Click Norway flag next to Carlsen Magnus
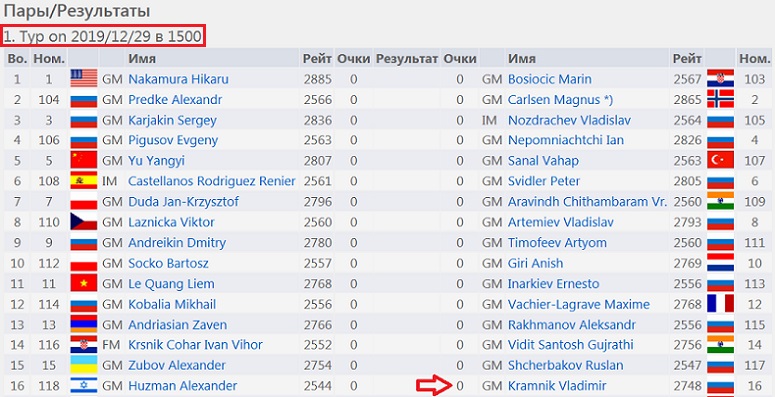This screenshot has height=397, width=775. click(x=720, y=99)
